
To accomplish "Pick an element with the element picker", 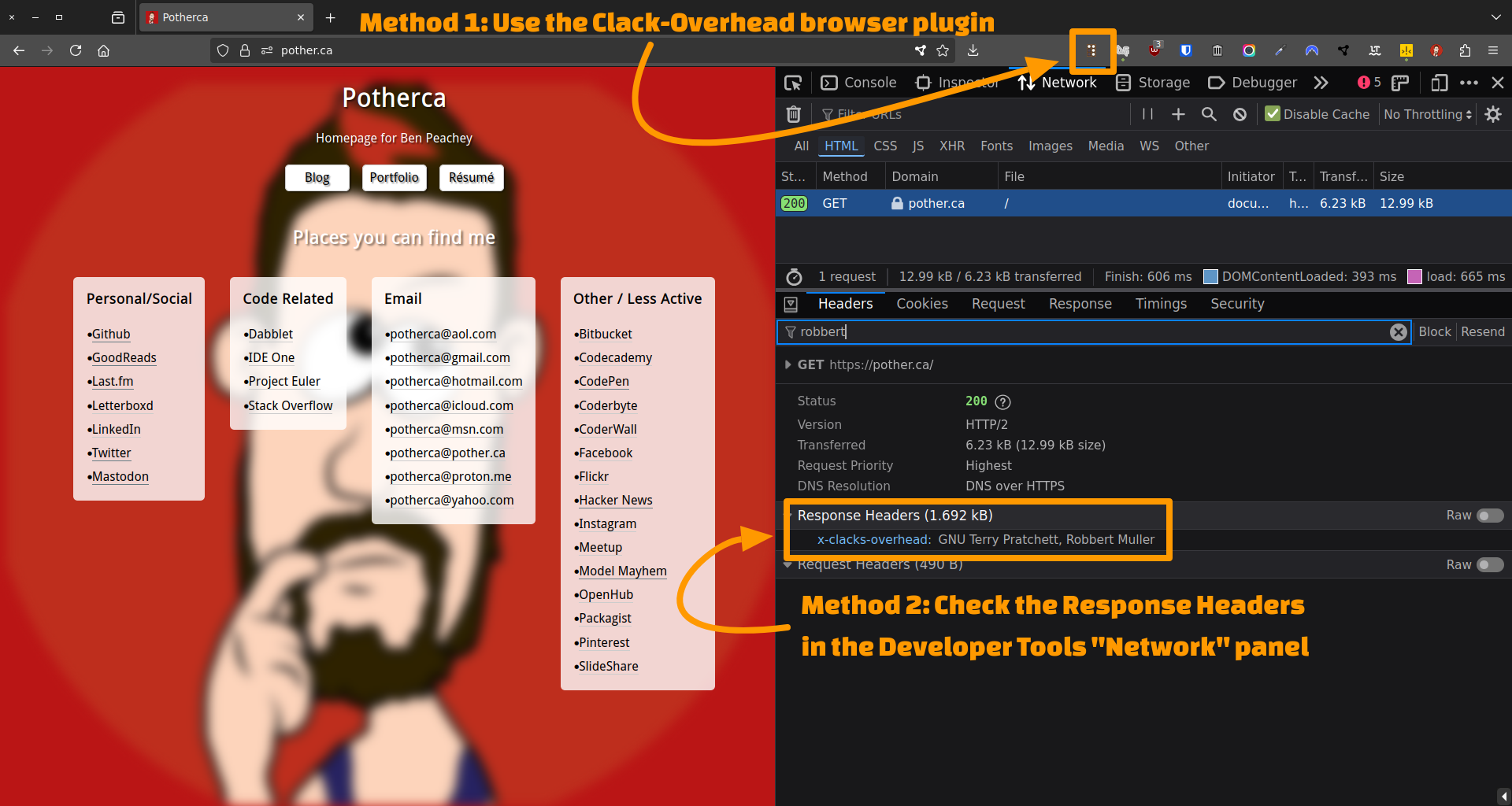I will point(793,83).
